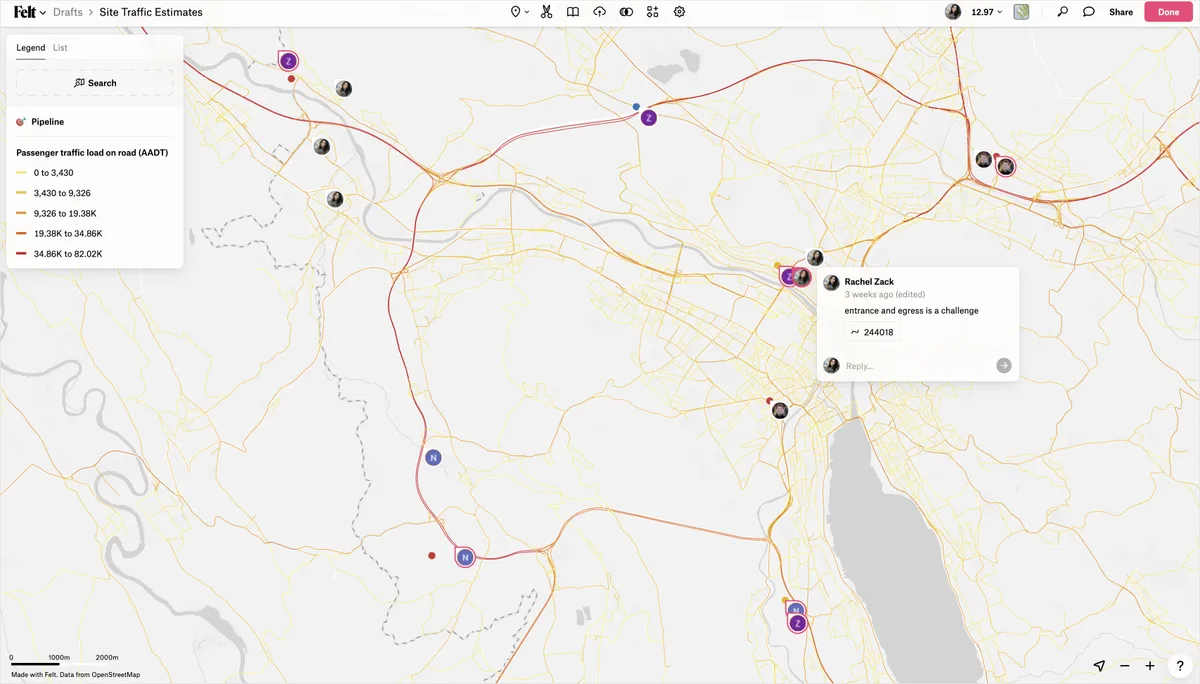Open the comments speech bubble icon
This screenshot has width=1200, height=684.
tap(1089, 12)
